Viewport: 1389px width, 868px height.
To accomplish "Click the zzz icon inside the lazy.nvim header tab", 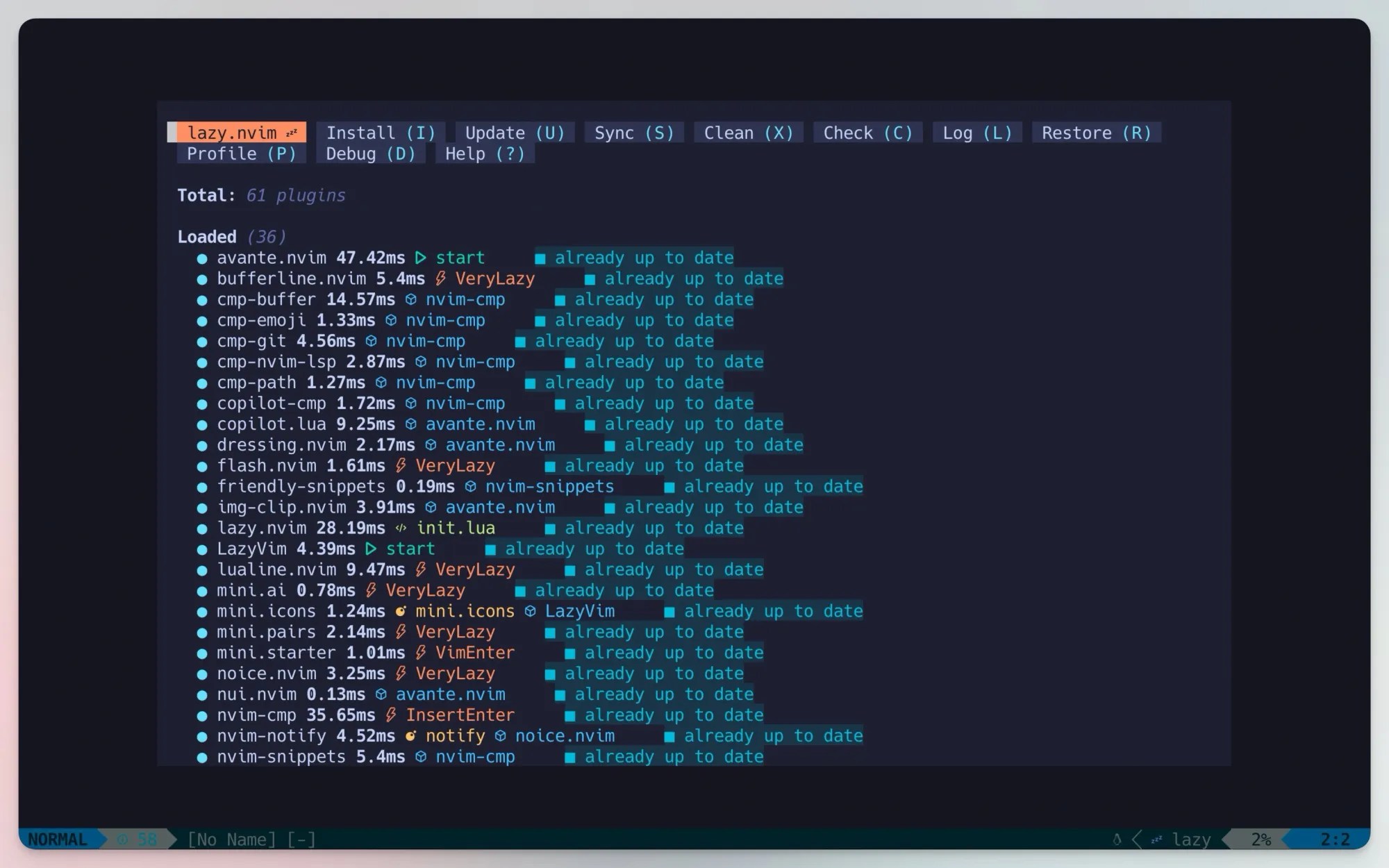I will [290, 132].
